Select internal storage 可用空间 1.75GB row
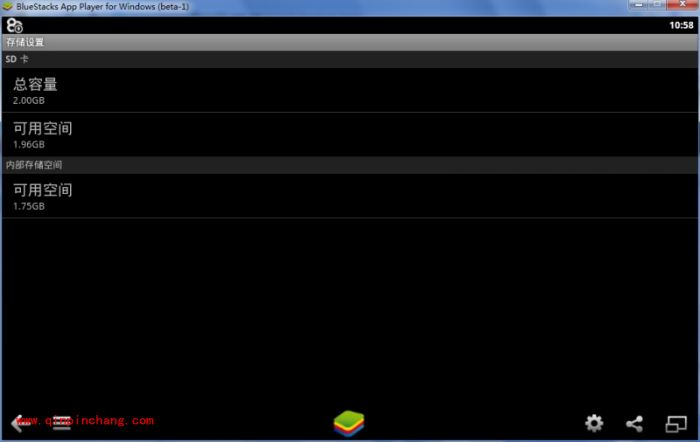 click(350, 196)
